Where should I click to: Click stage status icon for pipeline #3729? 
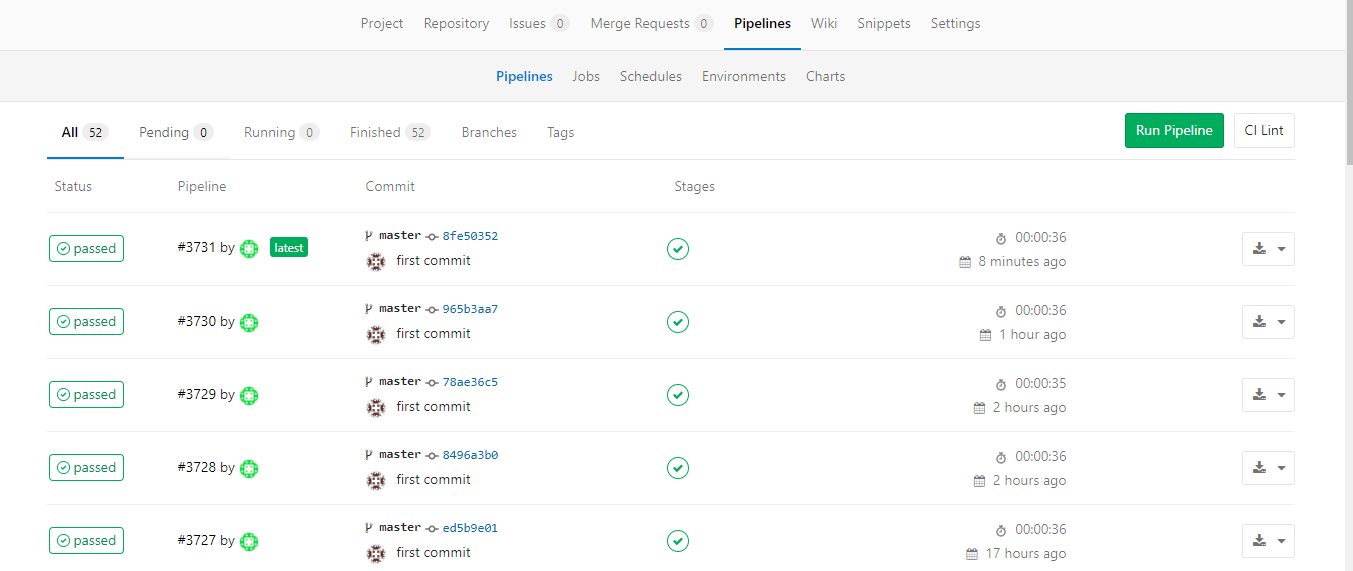pos(678,395)
